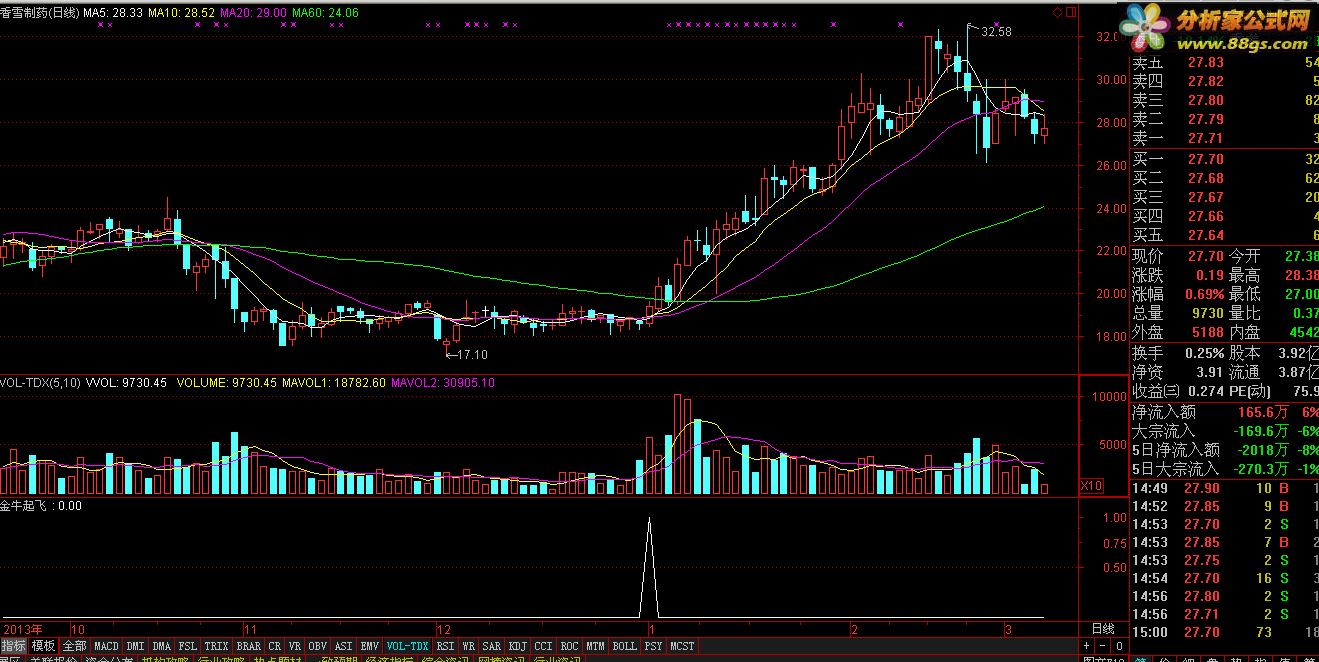Select the BRAR indicator tab

coord(249,646)
